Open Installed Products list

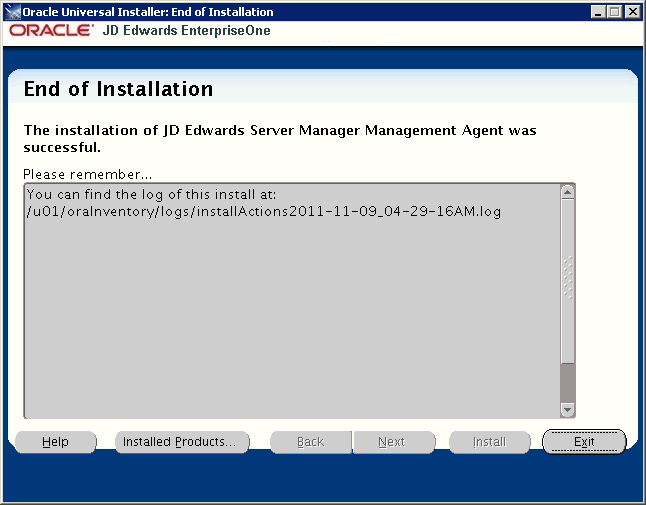click(x=180, y=442)
